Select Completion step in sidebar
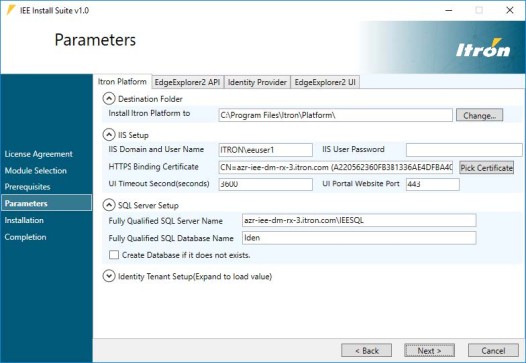 [x=25, y=237]
